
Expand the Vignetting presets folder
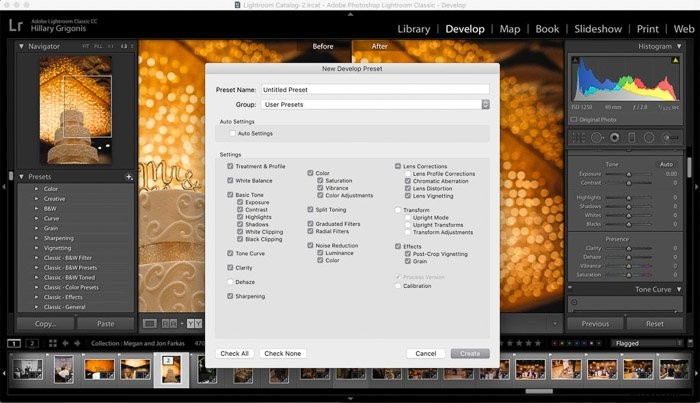point(36,248)
